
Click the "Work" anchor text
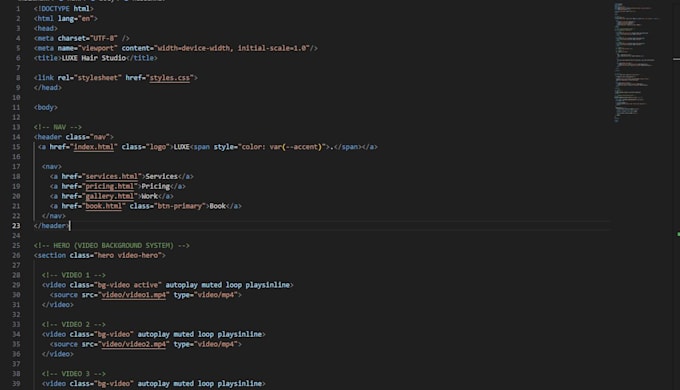click(x=150, y=197)
